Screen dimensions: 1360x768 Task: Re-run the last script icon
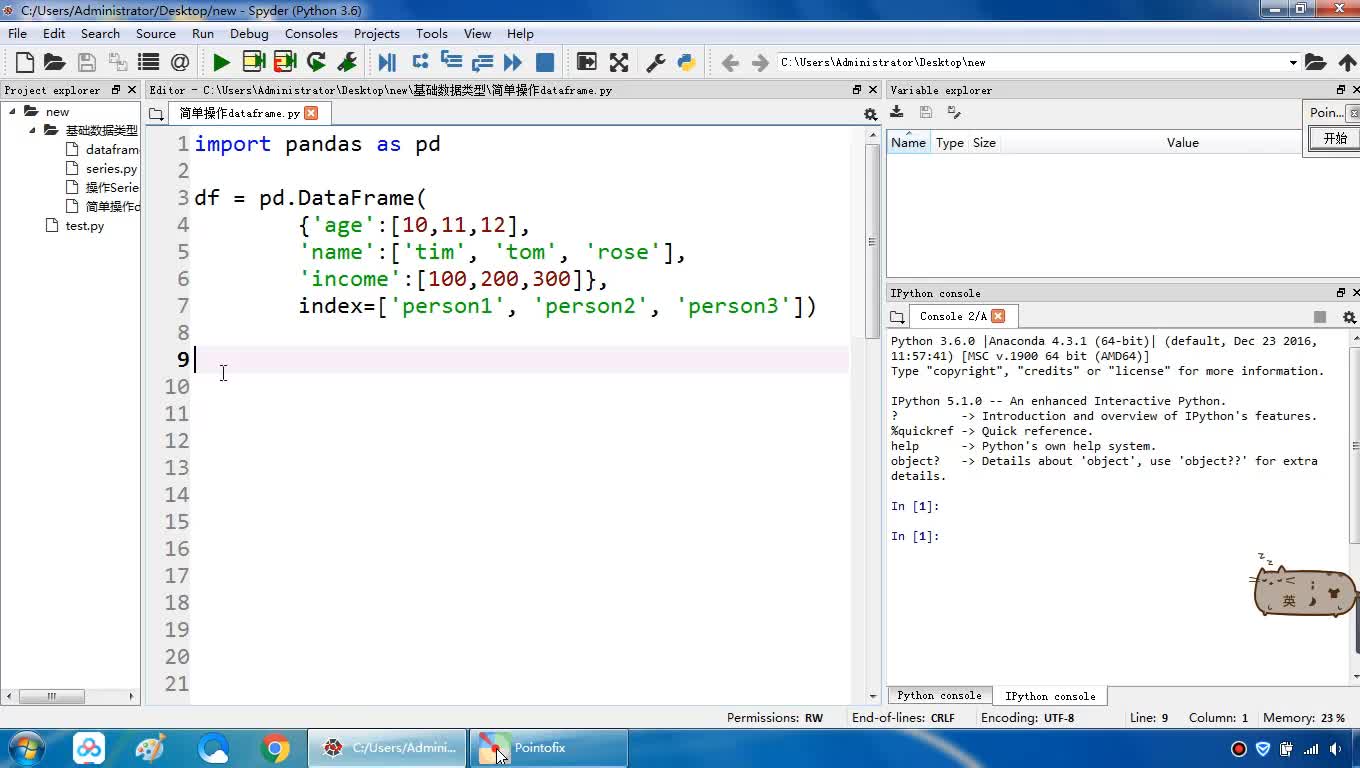[x=316, y=63]
